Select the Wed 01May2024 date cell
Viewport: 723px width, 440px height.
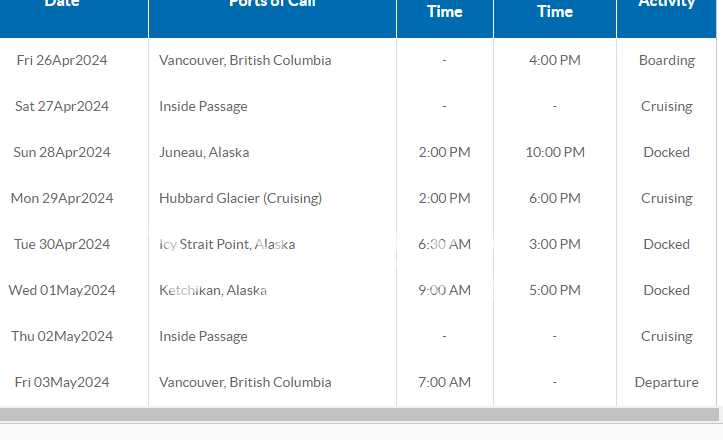(62, 290)
